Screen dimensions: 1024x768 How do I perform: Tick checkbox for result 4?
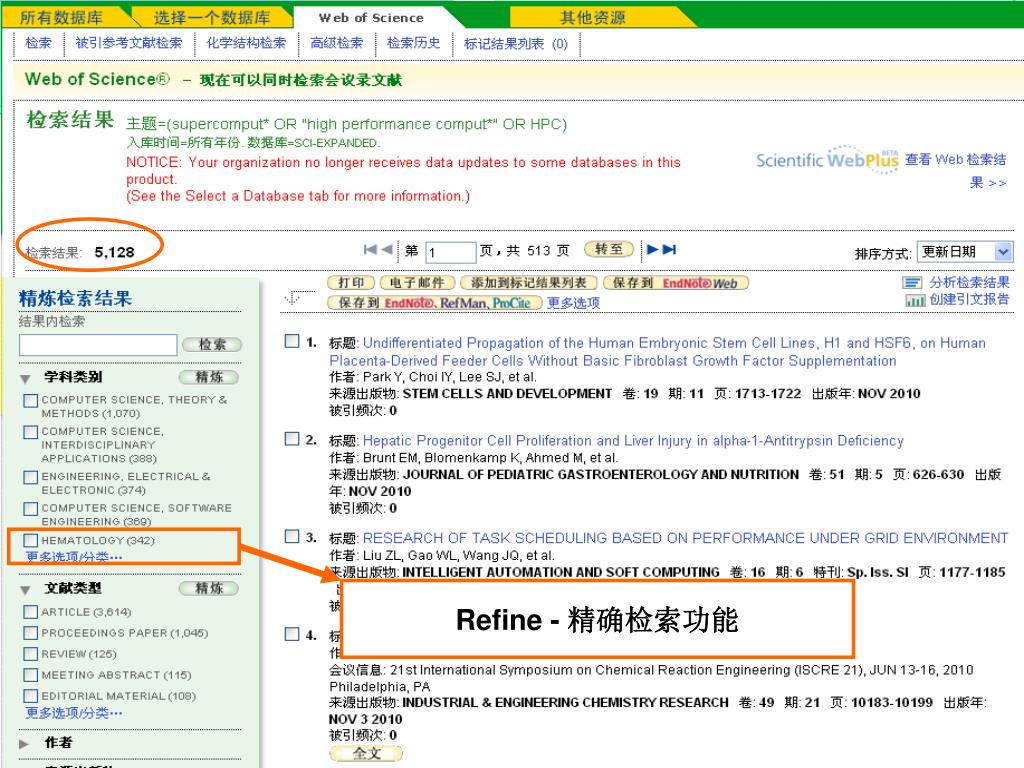coord(292,634)
